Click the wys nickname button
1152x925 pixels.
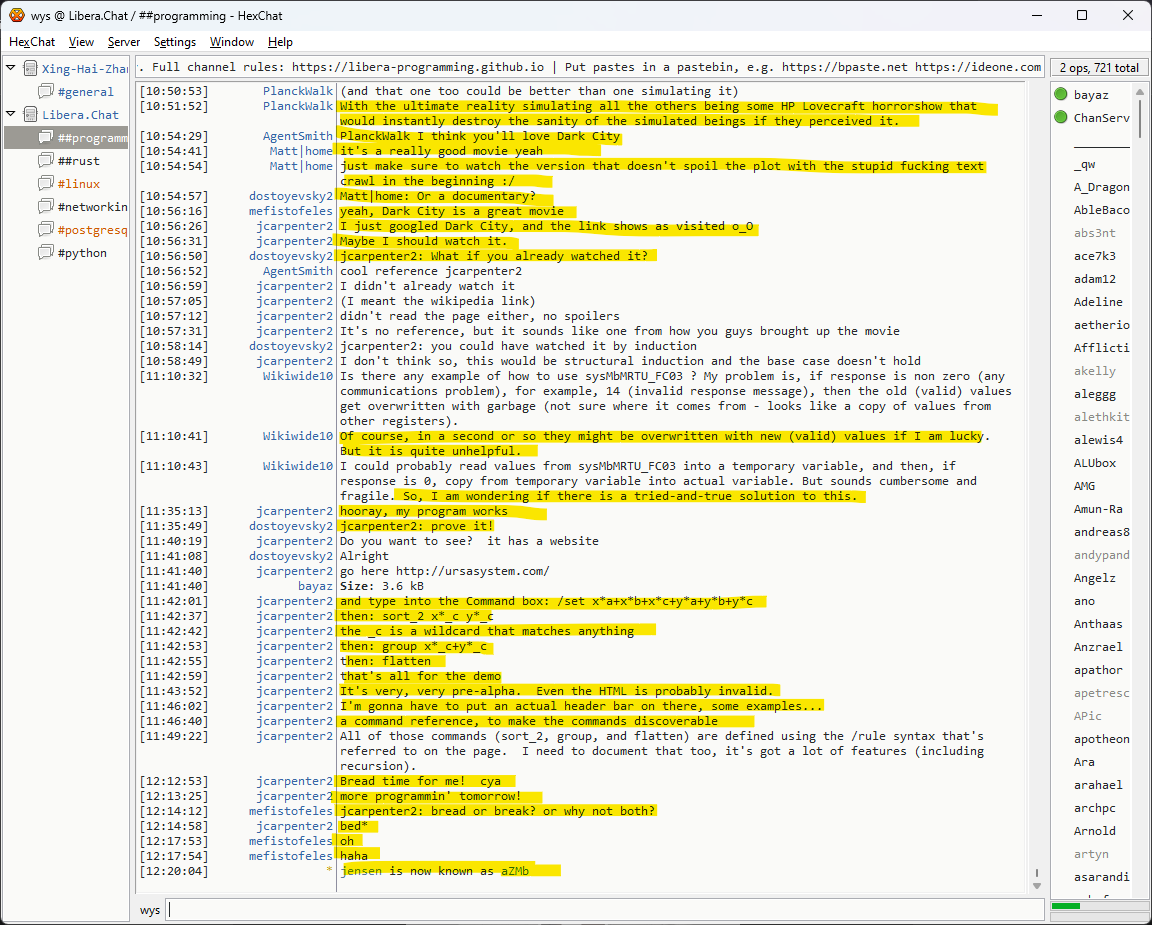[x=150, y=910]
